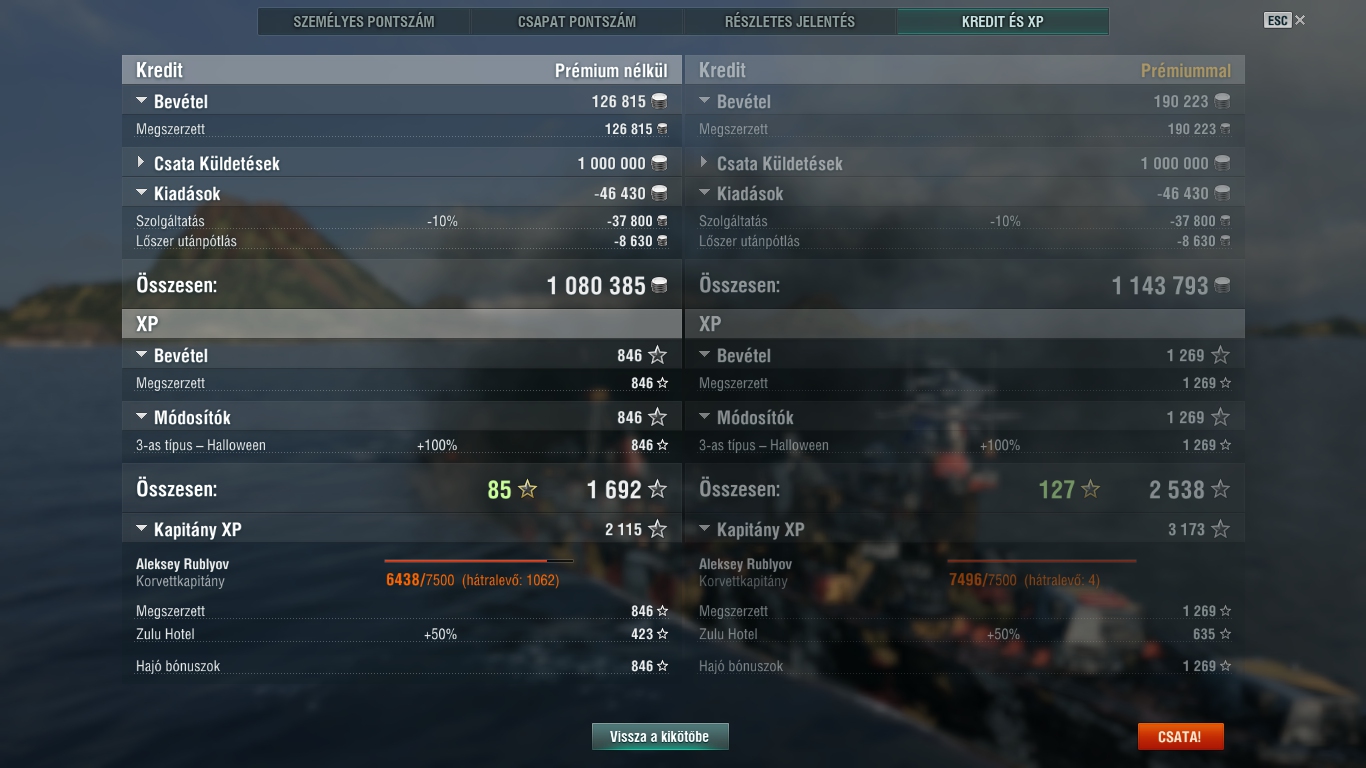Click the star icon beside green 127 premium XP

[1090, 489]
